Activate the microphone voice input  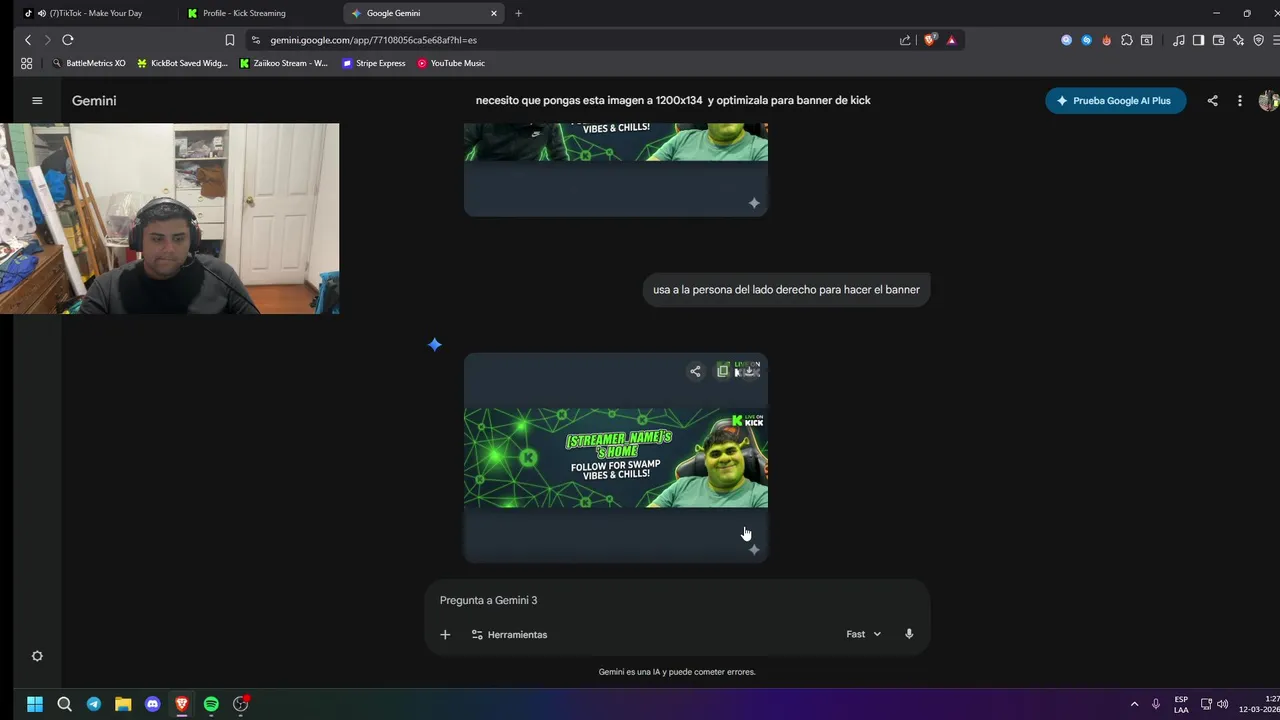pos(909,634)
